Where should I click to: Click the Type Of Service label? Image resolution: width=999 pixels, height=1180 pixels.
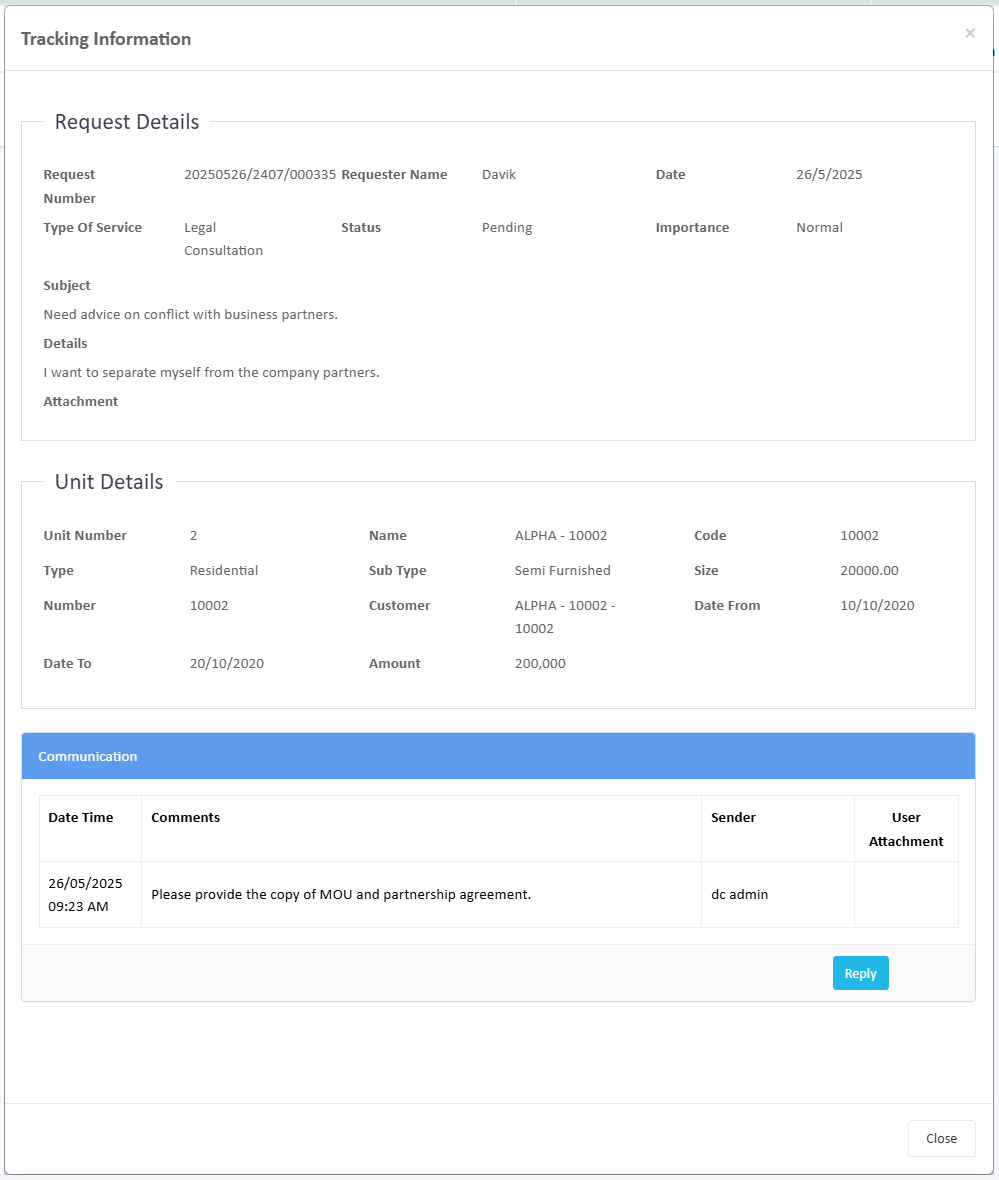(93, 228)
